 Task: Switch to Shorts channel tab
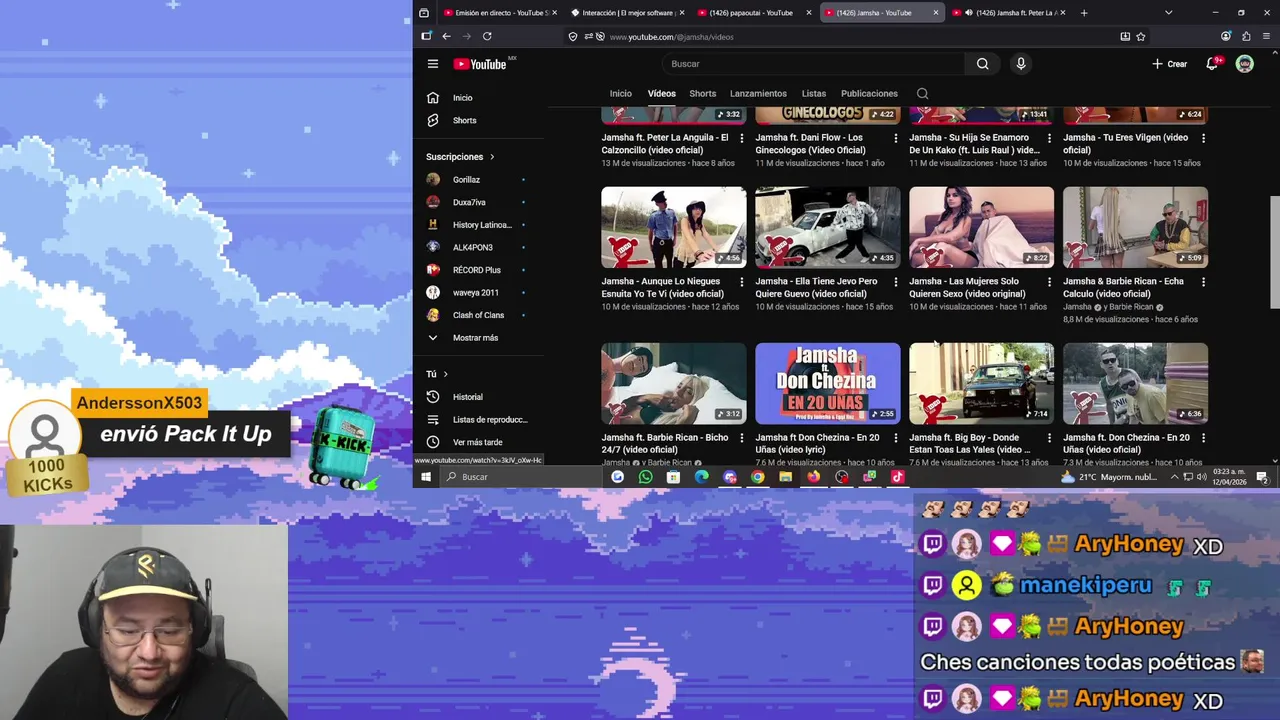703,94
